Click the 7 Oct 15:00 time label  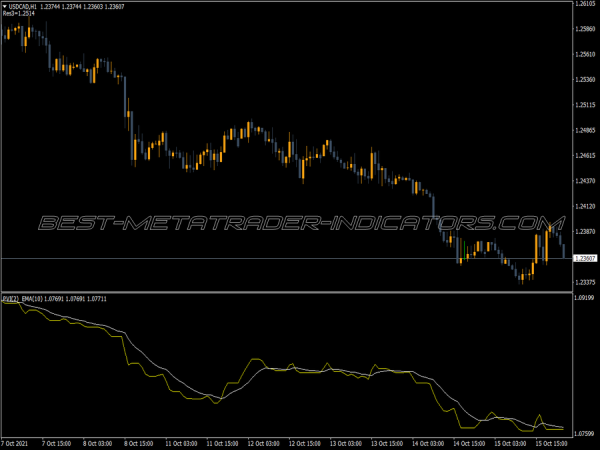(x=56, y=444)
